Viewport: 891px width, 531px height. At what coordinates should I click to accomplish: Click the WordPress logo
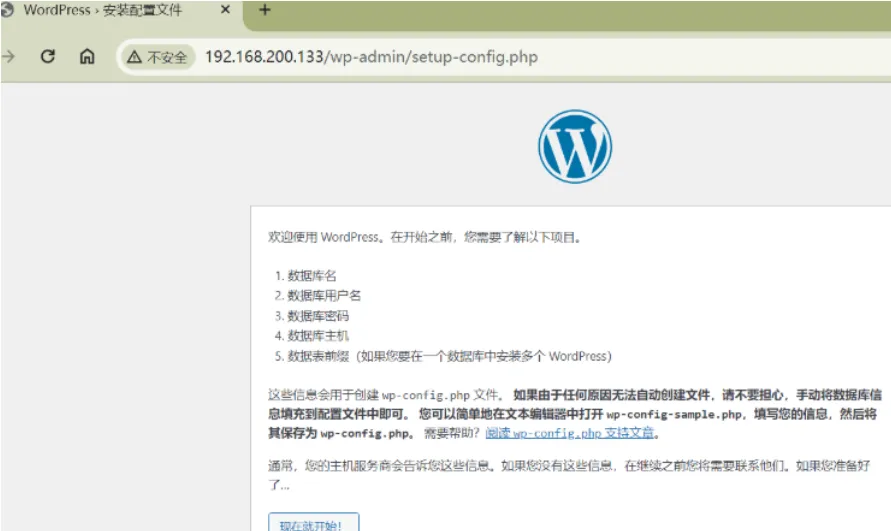coord(574,146)
